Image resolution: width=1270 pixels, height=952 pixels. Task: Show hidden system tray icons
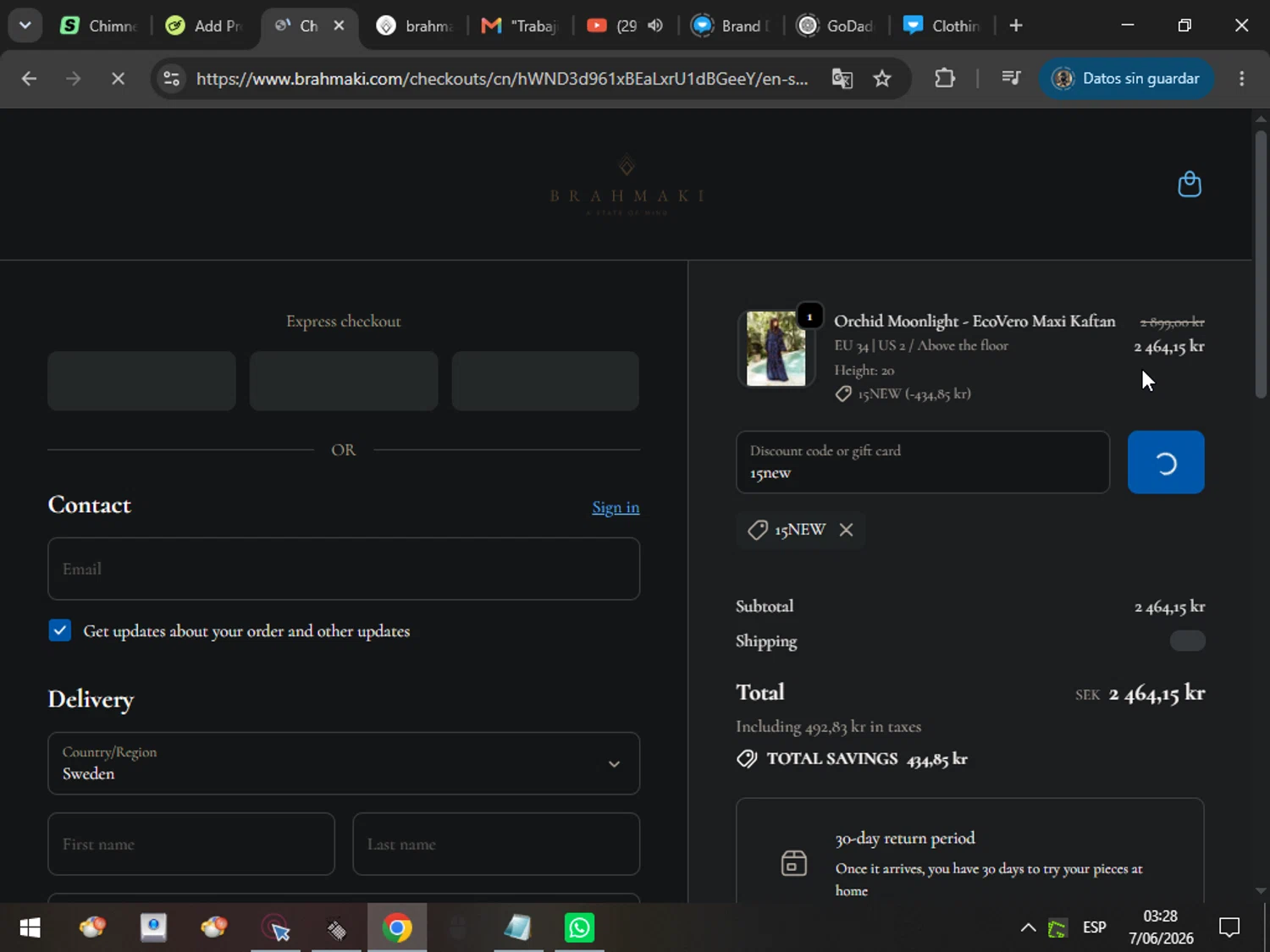click(1028, 928)
